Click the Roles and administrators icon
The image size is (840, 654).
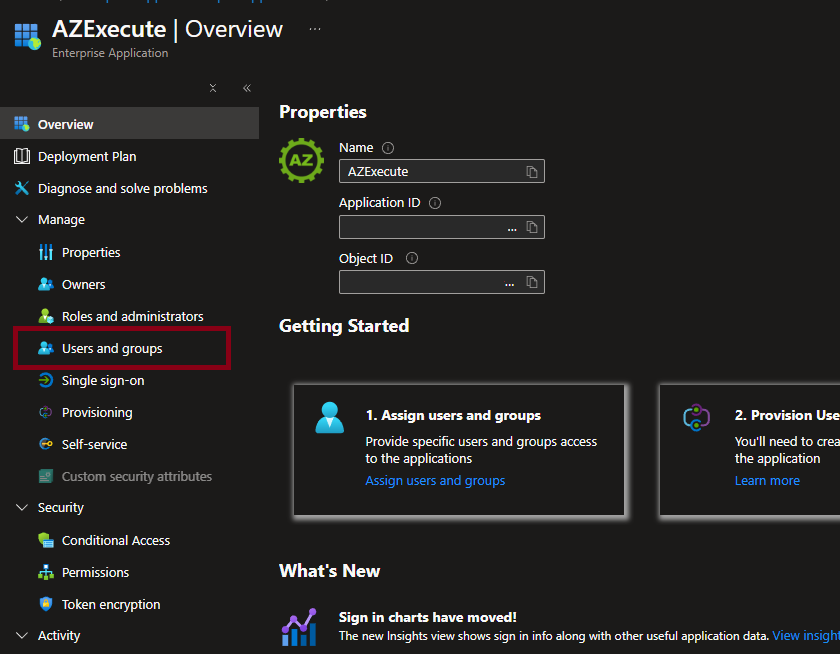click(x=46, y=316)
